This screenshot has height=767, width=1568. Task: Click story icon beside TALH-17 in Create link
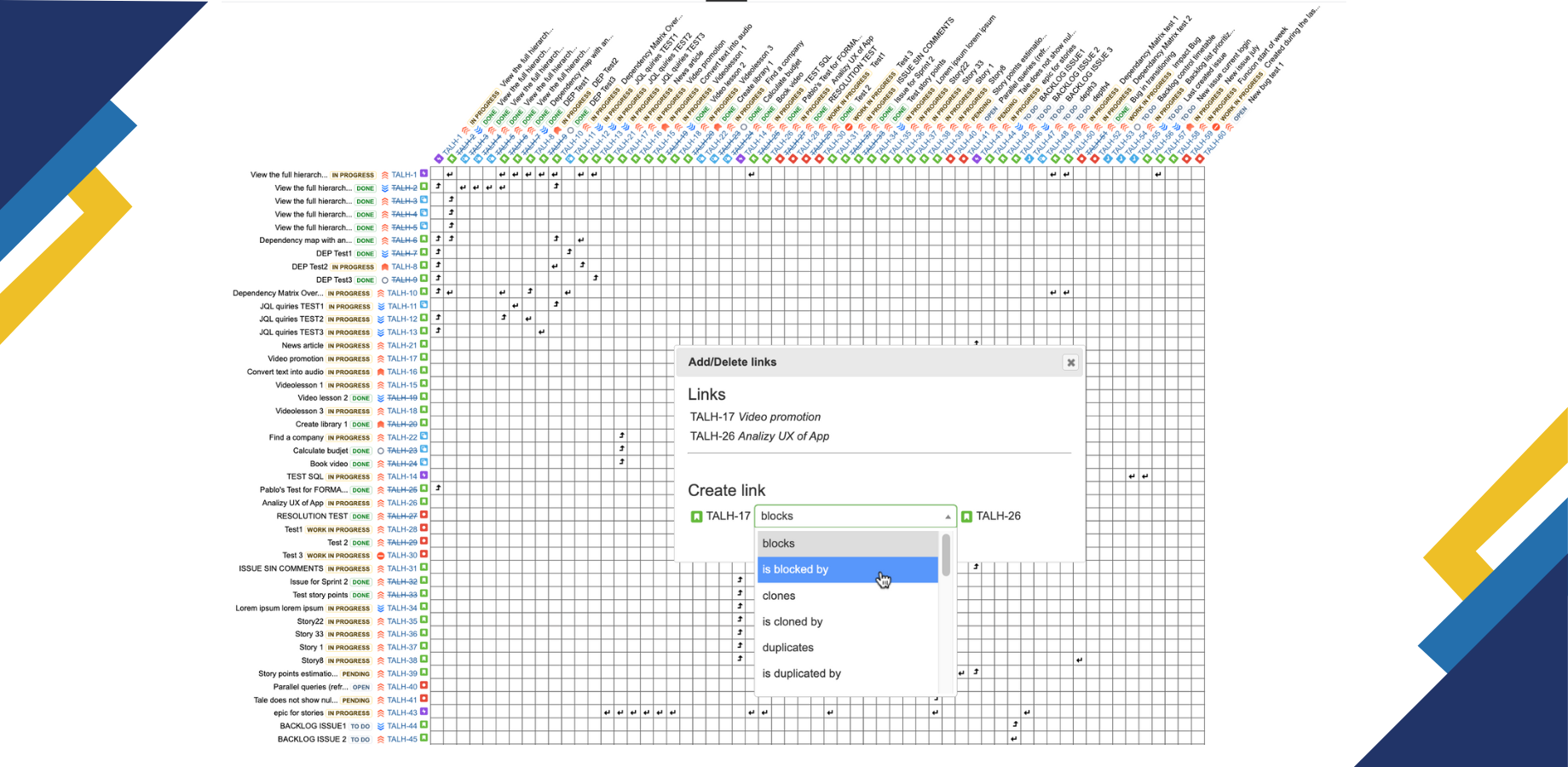pos(696,516)
